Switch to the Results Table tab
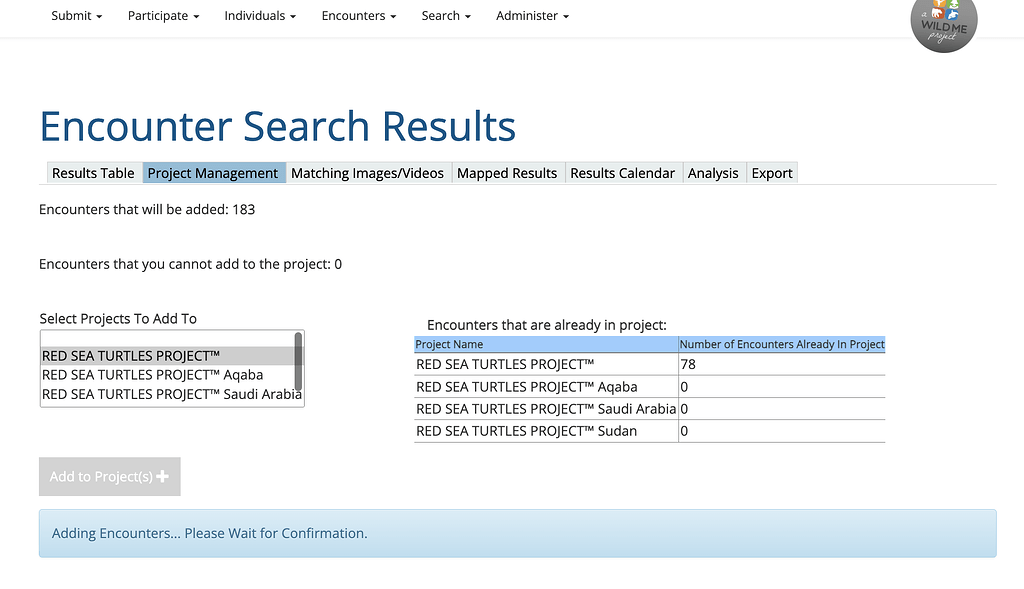The image size is (1024, 589). click(93, 172)
